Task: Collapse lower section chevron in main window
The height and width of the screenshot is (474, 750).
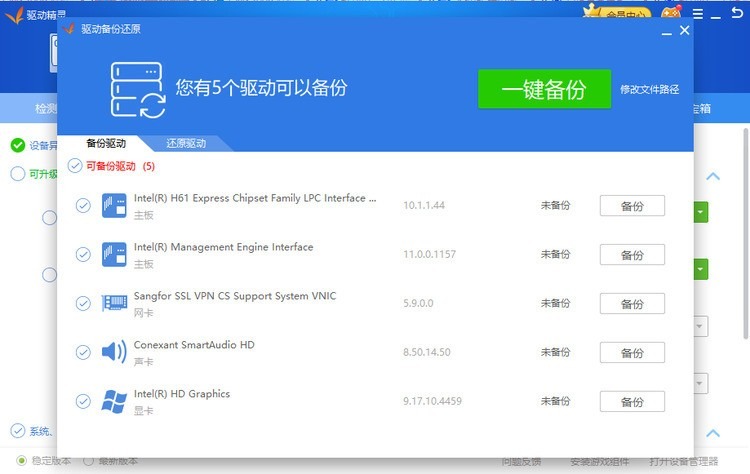Action: [713, 433]
